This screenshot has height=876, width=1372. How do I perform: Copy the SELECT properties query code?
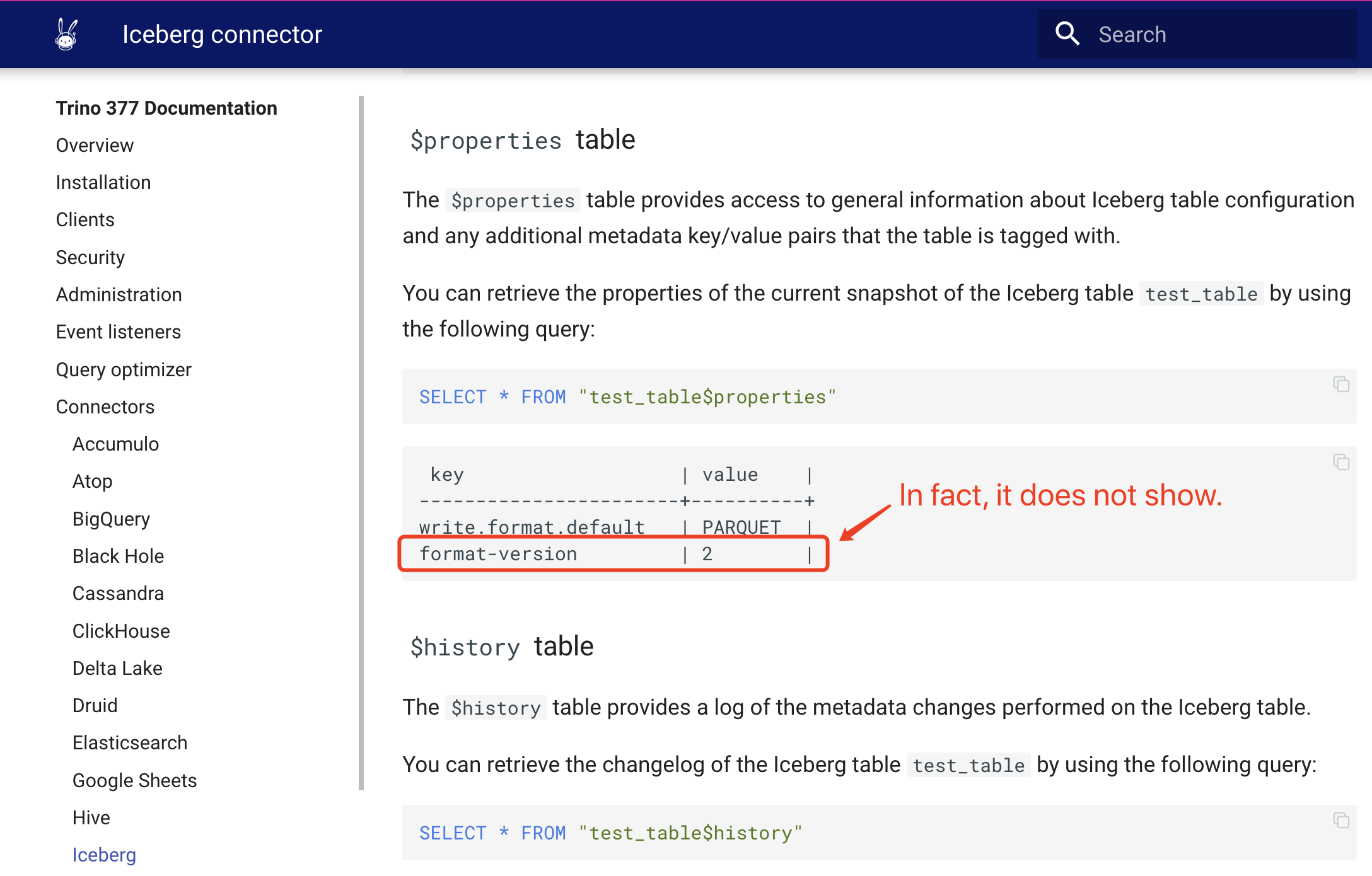click(1340, 384)
